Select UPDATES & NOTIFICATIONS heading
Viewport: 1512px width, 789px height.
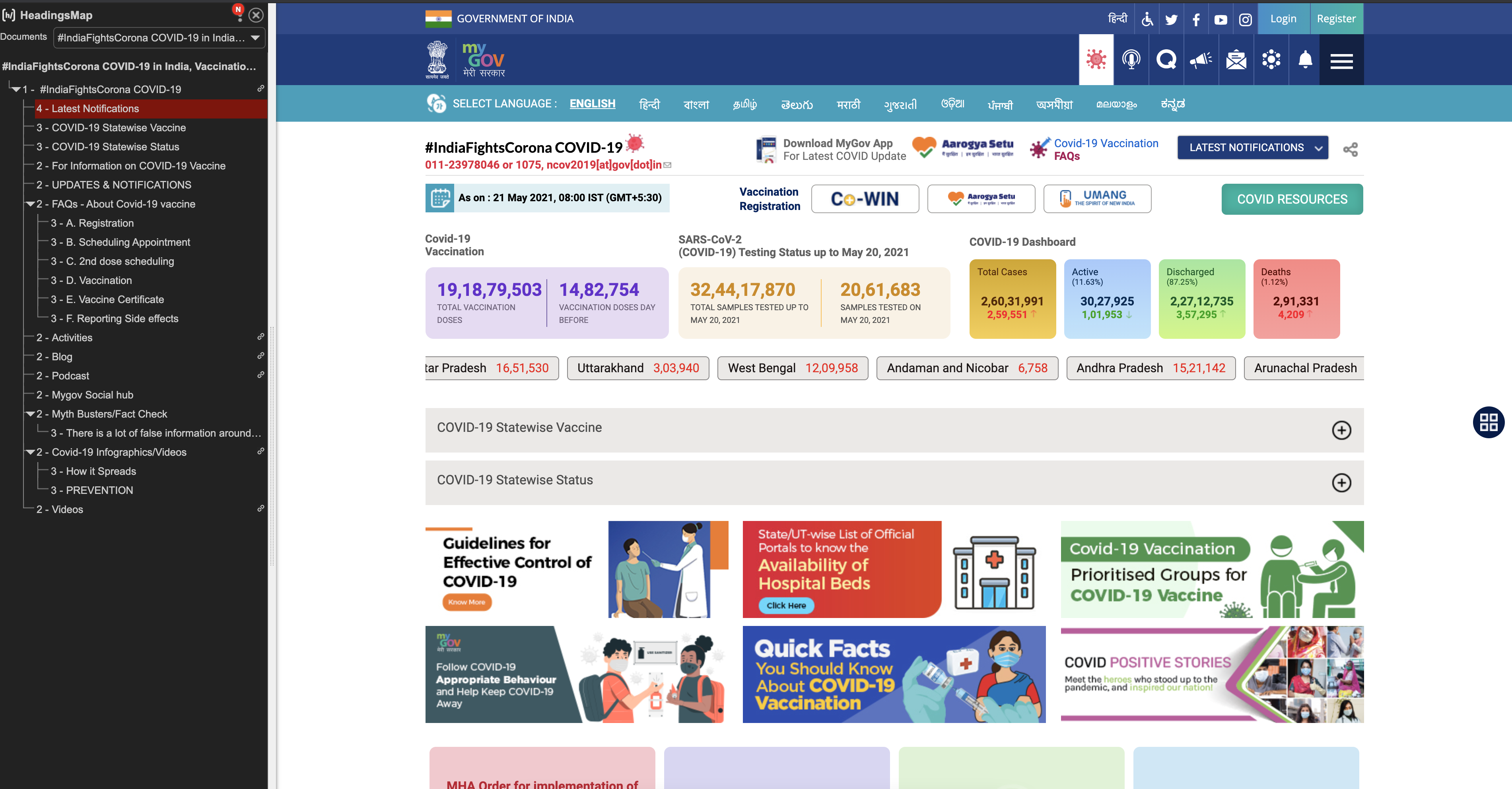click(114, 185)
